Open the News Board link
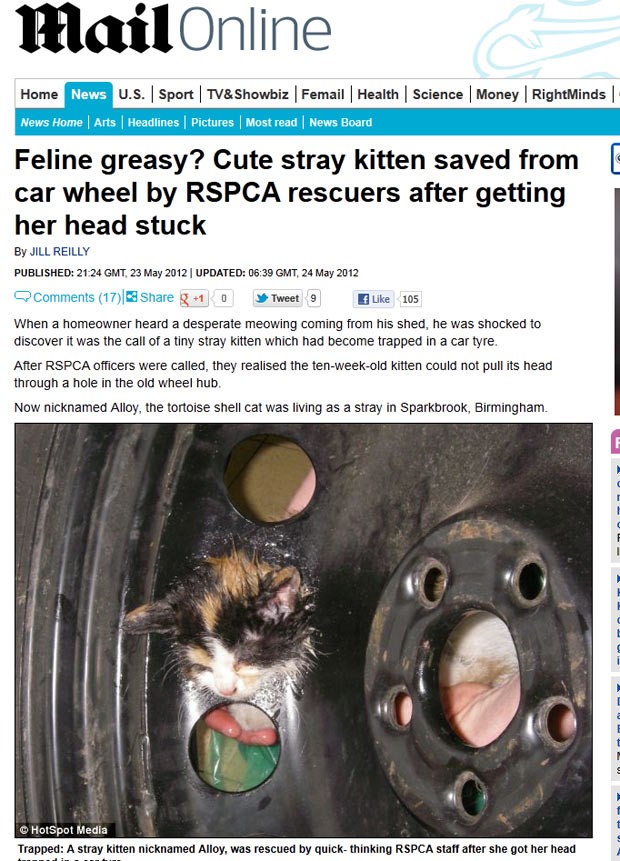Screen dimensions: 620x861 coord(340,122)
